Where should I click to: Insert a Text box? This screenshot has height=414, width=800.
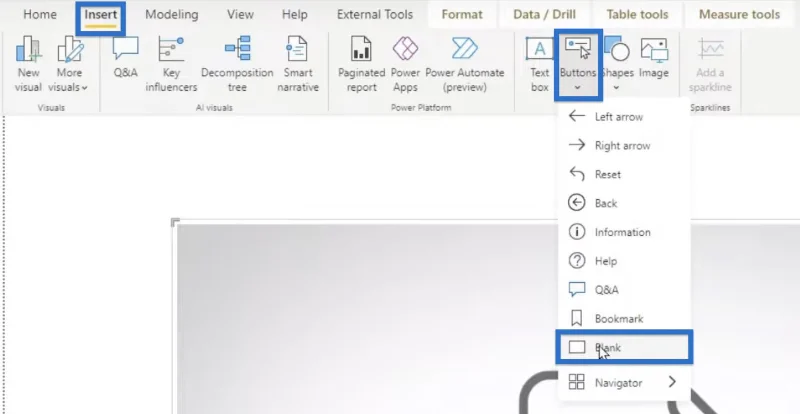pyautogui.click(x=539, y=64)
